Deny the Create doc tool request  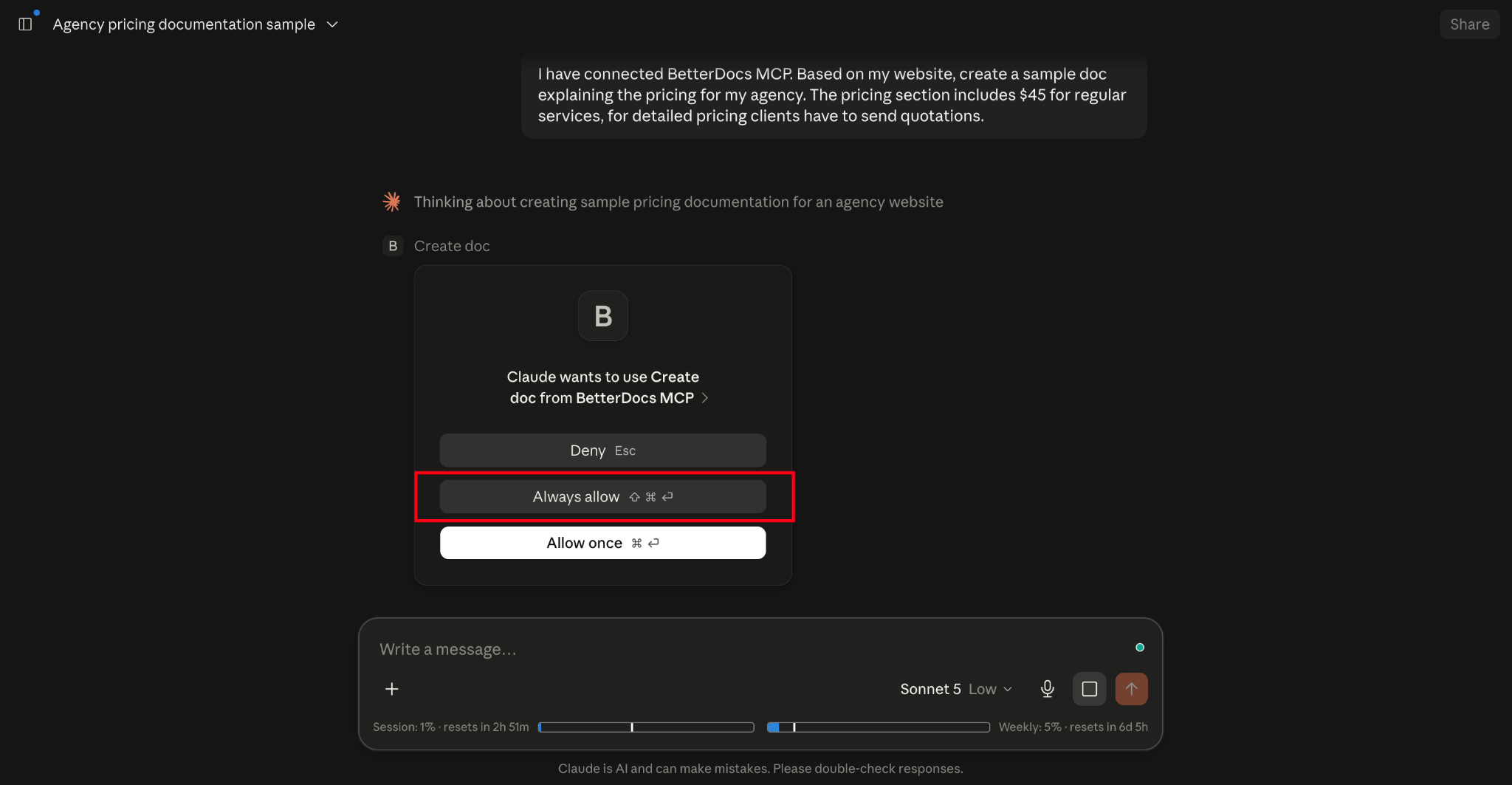tap(603, 450)
